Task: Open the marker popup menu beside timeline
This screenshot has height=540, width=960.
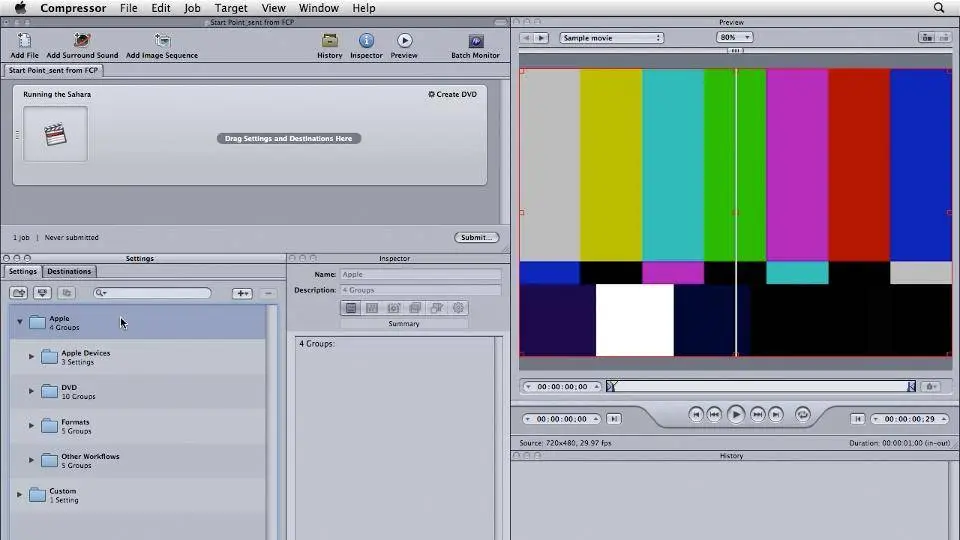Action: (931, 386)
